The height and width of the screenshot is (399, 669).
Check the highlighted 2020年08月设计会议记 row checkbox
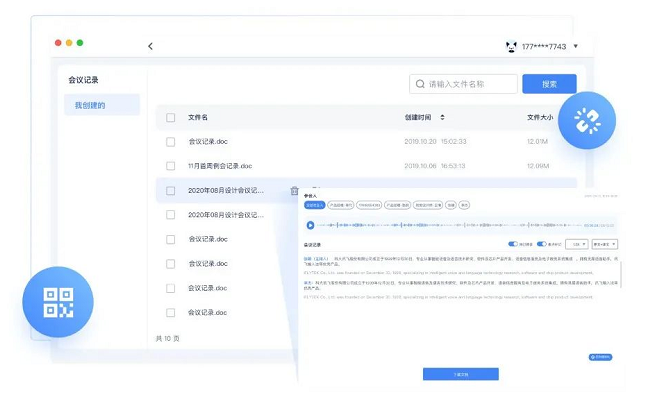pyautogui.click(x=171, y=191)
